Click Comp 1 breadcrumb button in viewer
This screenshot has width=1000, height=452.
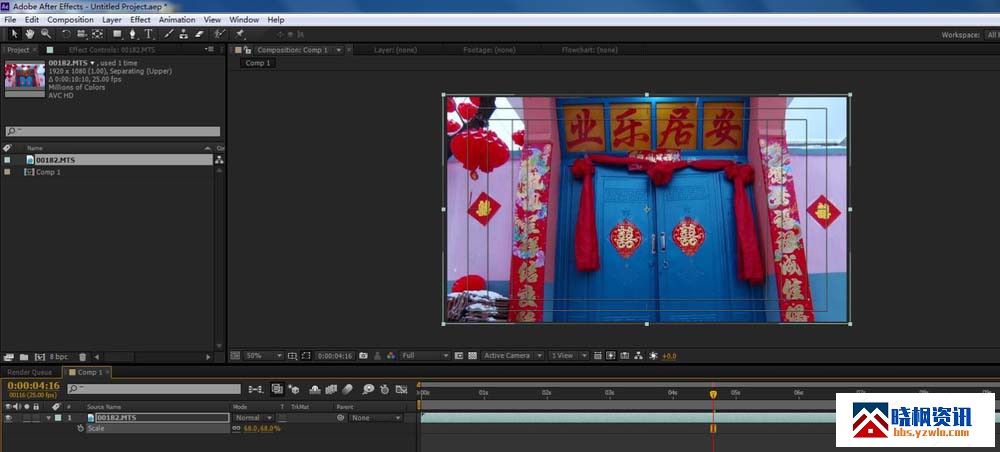pos(258,63)
